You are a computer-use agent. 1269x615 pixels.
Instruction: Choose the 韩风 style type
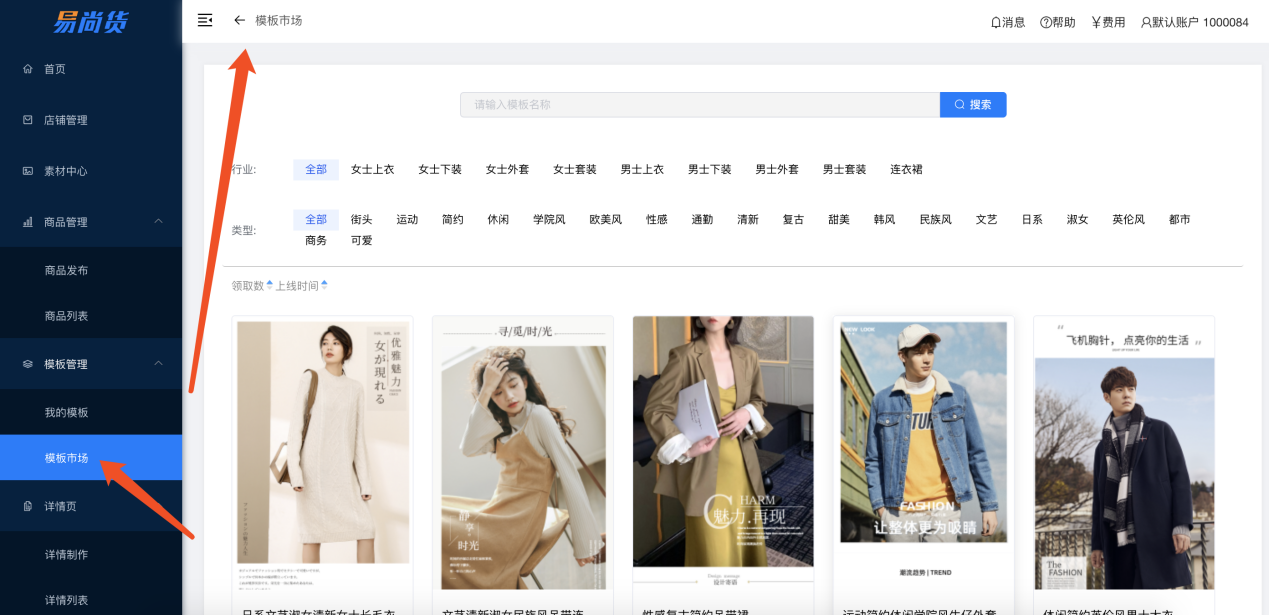(884, 220)
